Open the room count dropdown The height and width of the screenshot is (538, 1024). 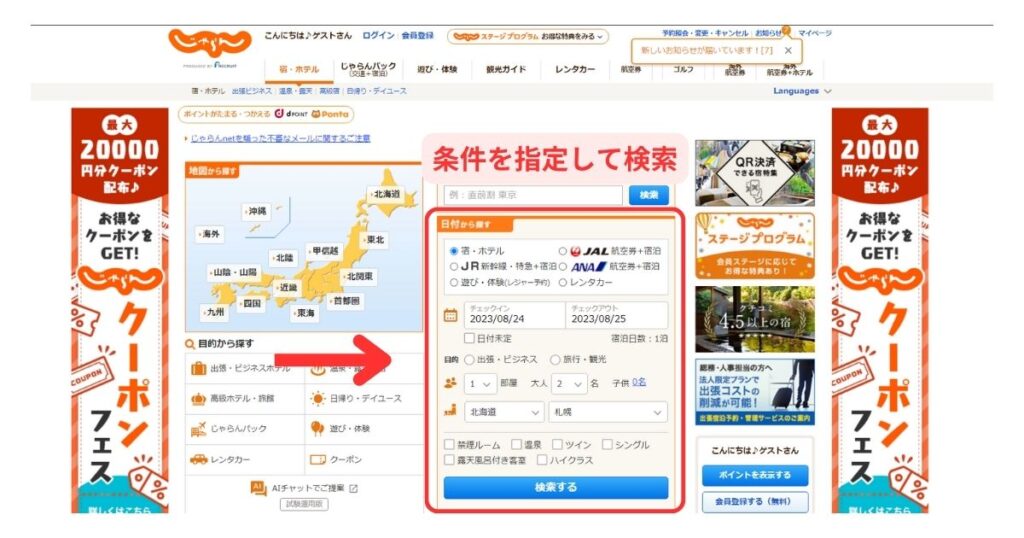[480, 384]
